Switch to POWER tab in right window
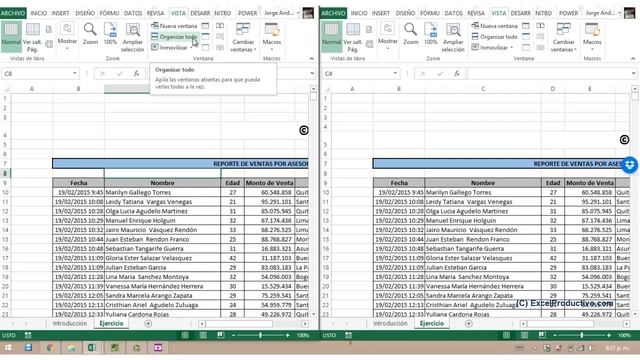640x360 pixels. click(x=568, y=13)
